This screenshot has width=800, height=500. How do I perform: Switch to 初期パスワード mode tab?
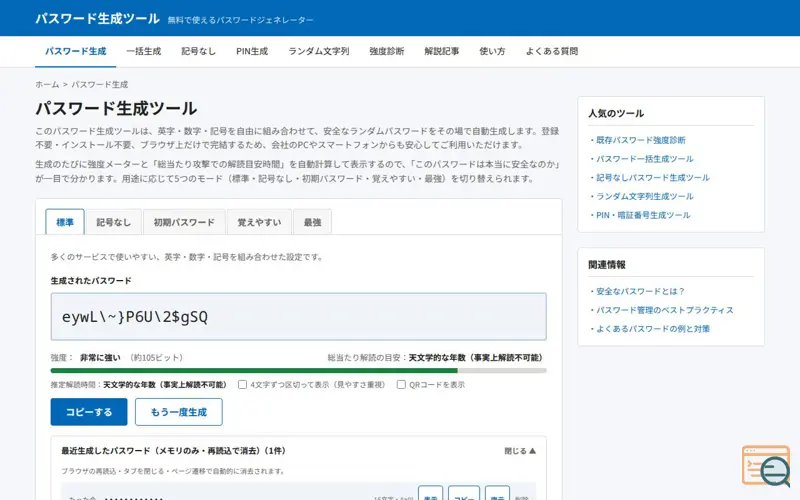(184, 222)
